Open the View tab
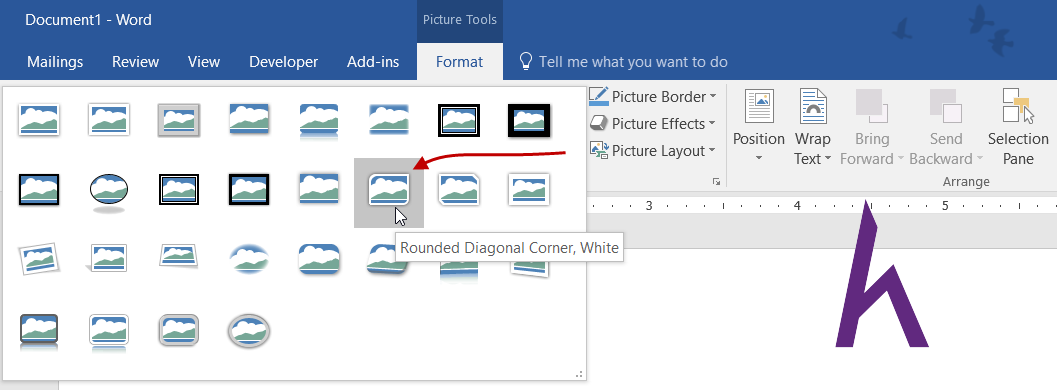Screen dimensions: 1057x390 pyautogui.click(x=204, y=62)
